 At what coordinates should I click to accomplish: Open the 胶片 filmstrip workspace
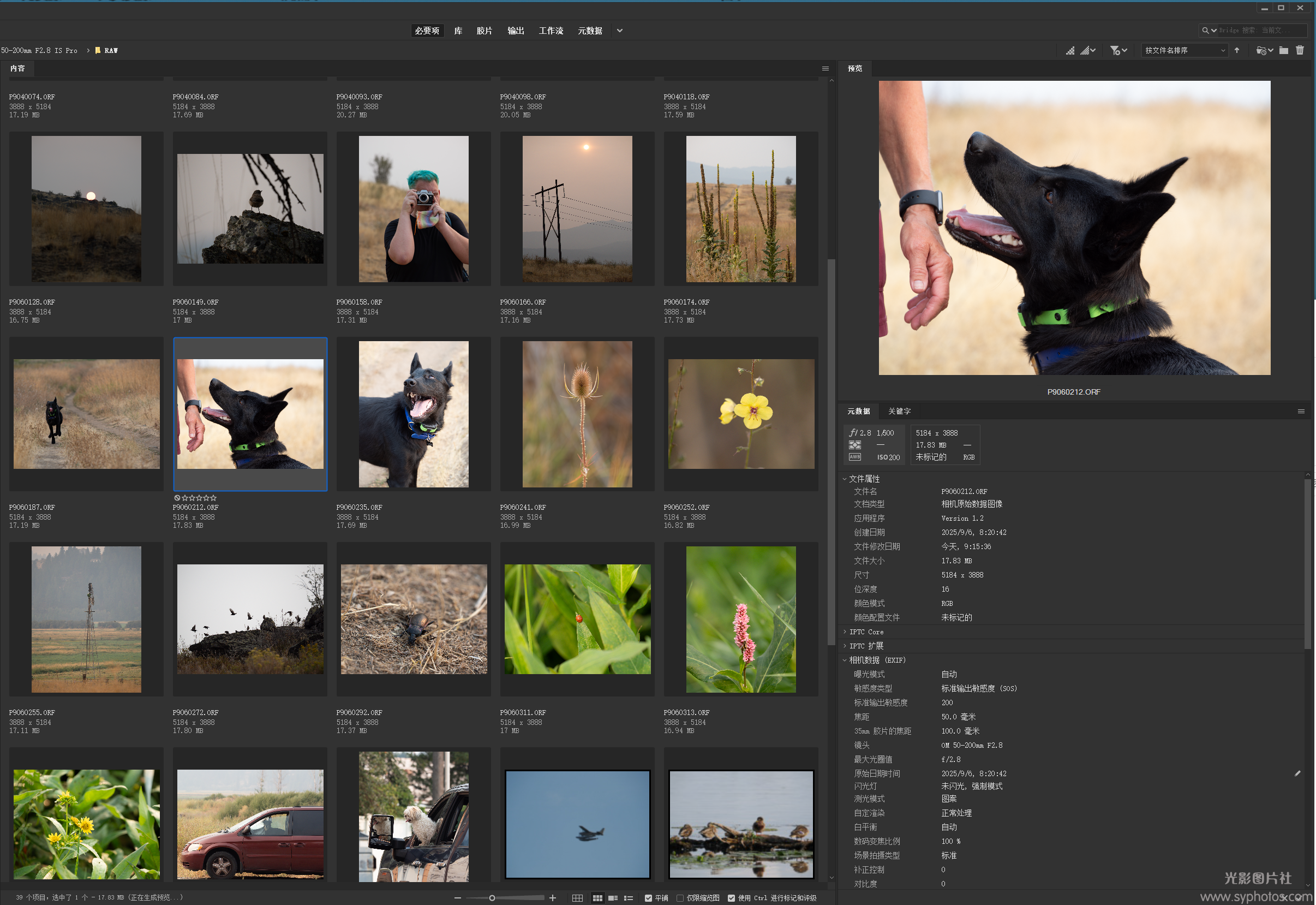tap(484, 31)
